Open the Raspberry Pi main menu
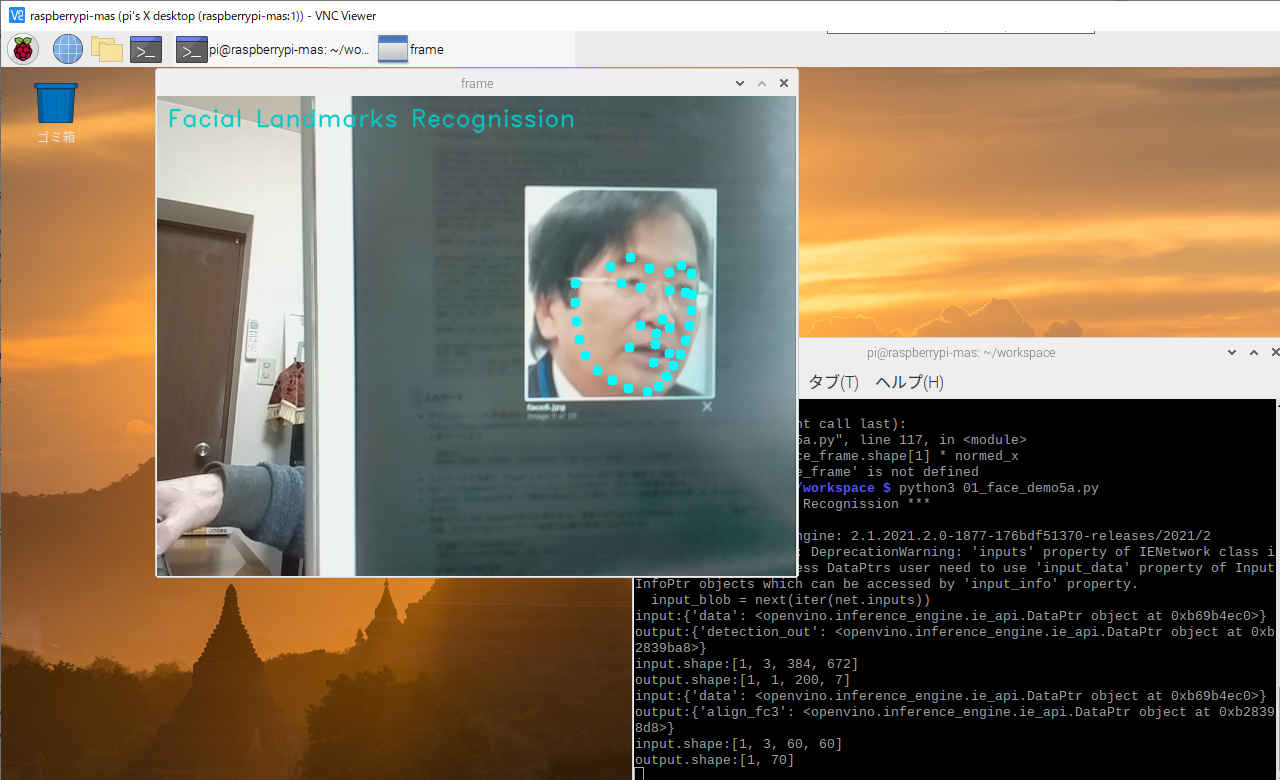The width and height of the screenshot is (1280, 780). (23, 48)
